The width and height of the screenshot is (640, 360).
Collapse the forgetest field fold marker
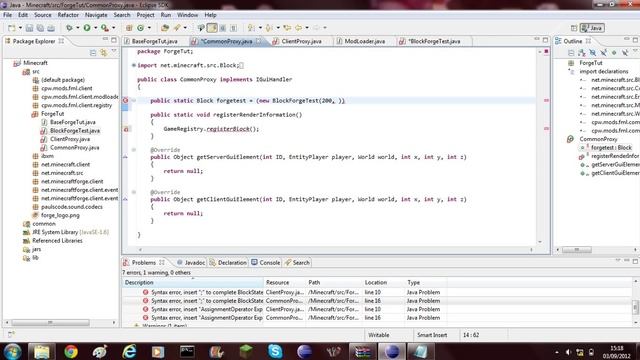[x=133, y=100]
